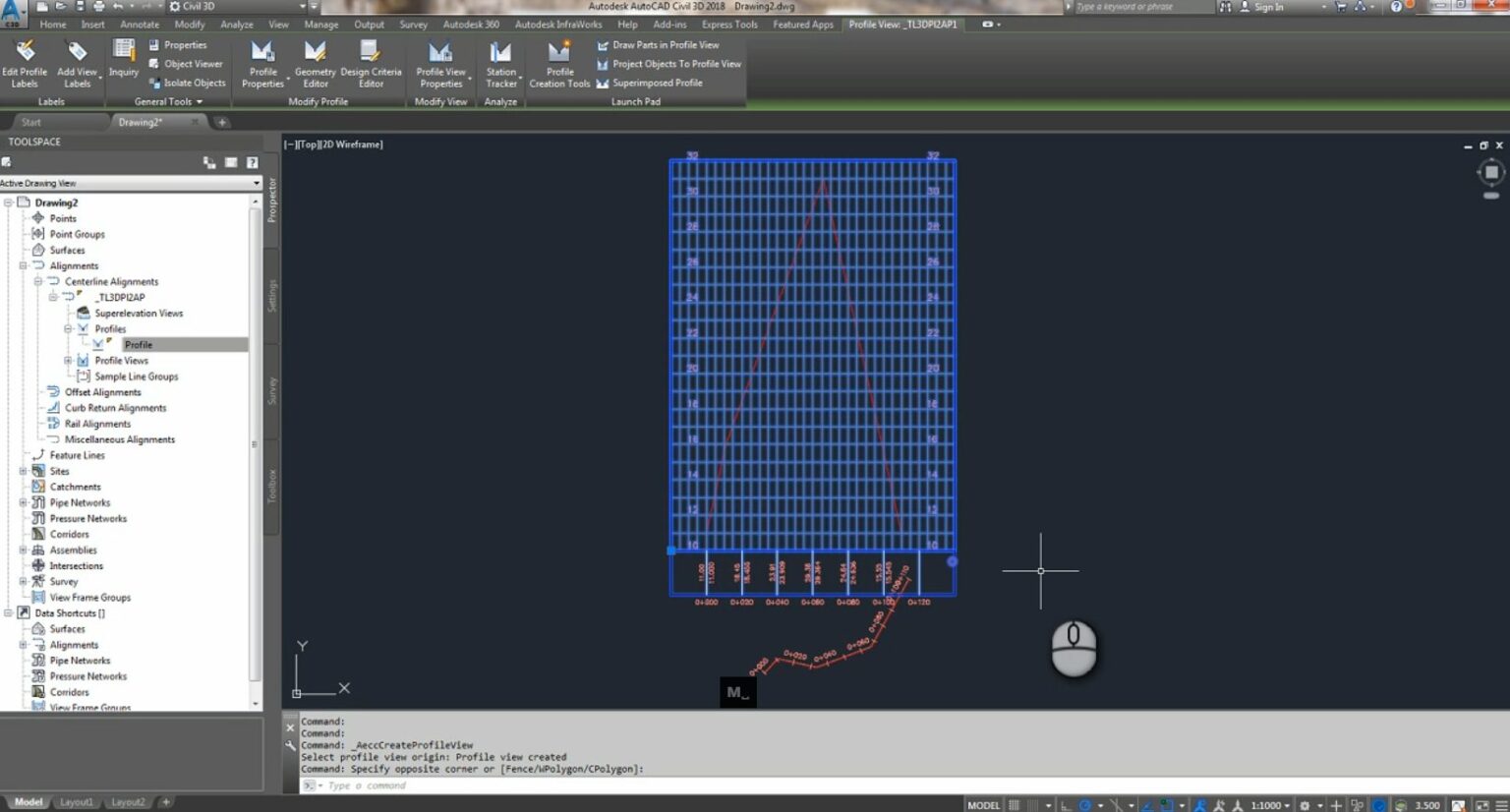The image size is (1510, 812).
Task: Select the Design Criteria Editor
Action: point(372,64)
